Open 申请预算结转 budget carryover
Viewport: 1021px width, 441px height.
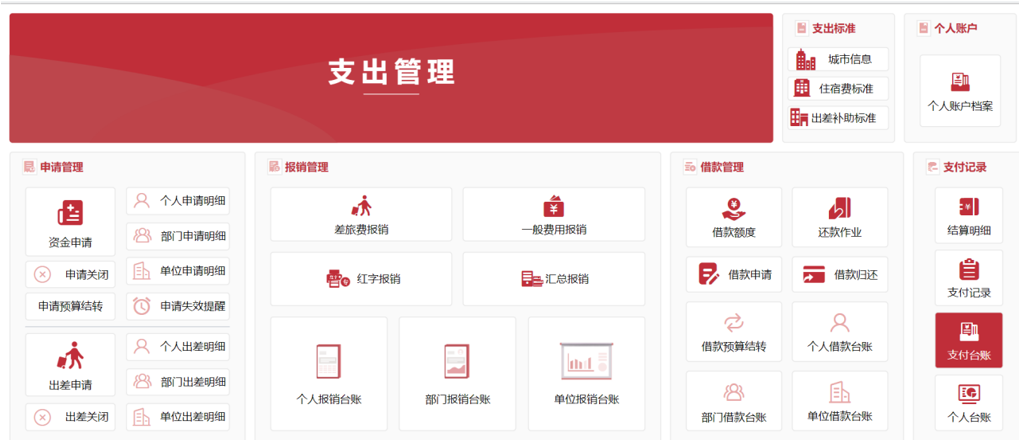[70, 306]
